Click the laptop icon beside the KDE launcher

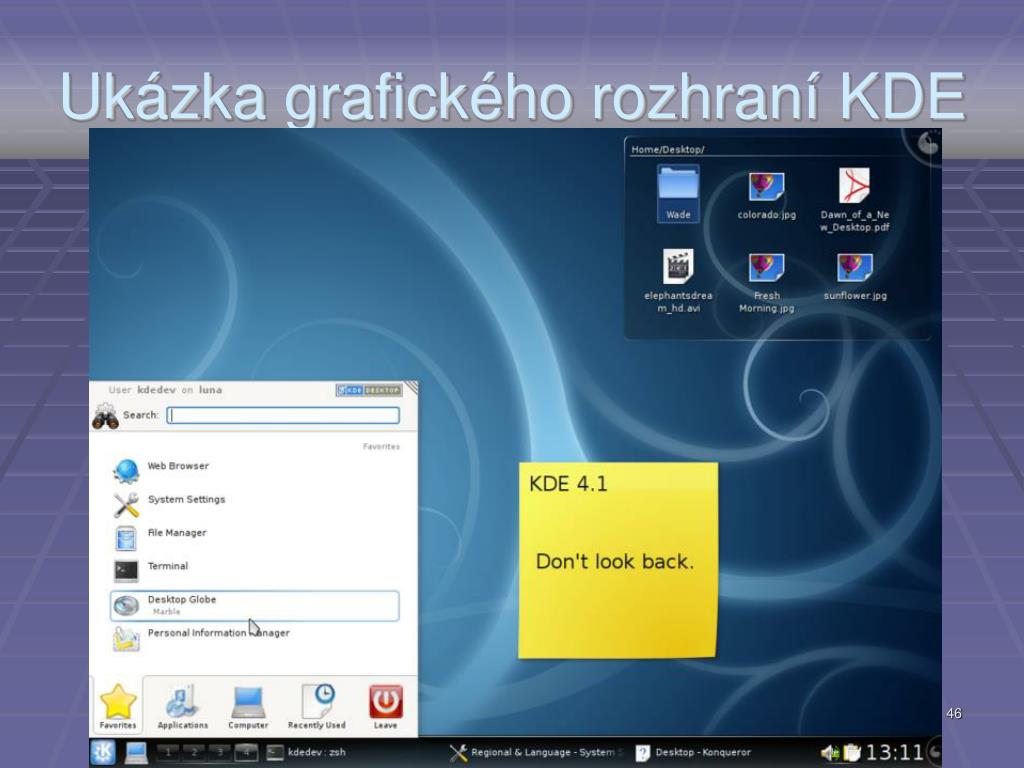[x=136, y=753]
